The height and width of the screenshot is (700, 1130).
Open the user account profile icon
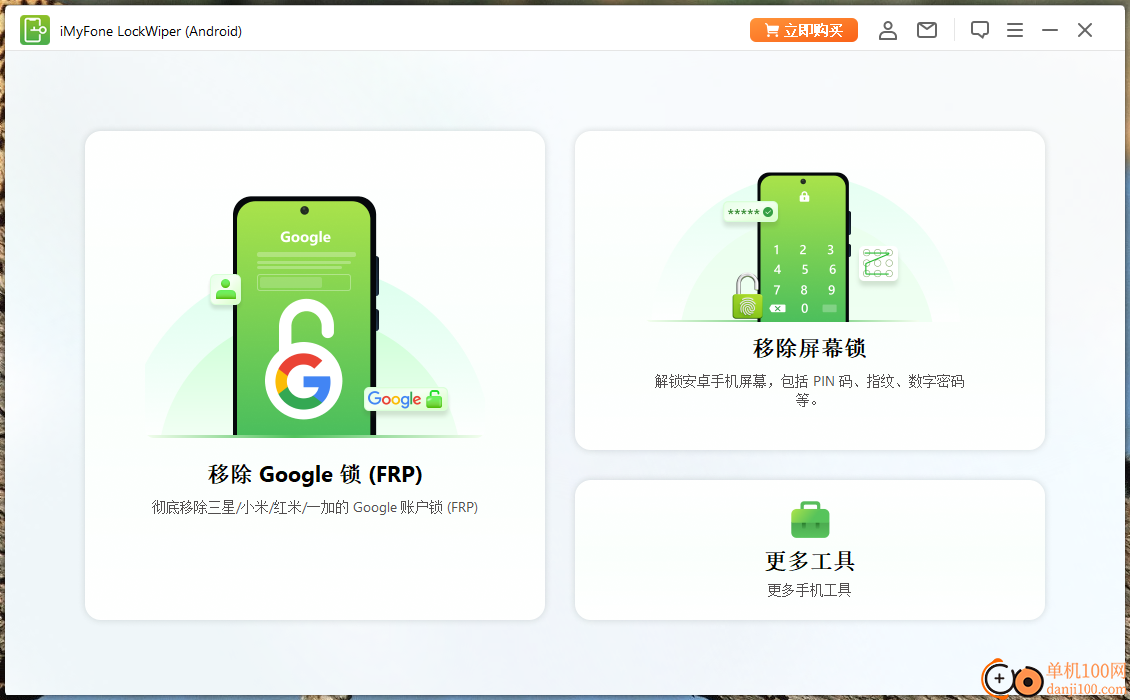(887, 30)
